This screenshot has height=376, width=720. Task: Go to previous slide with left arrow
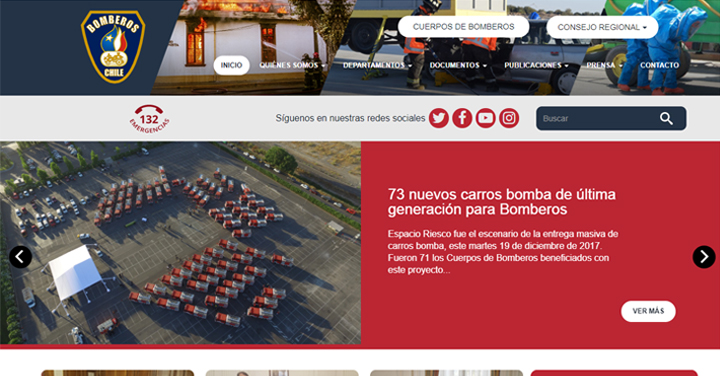20,257
